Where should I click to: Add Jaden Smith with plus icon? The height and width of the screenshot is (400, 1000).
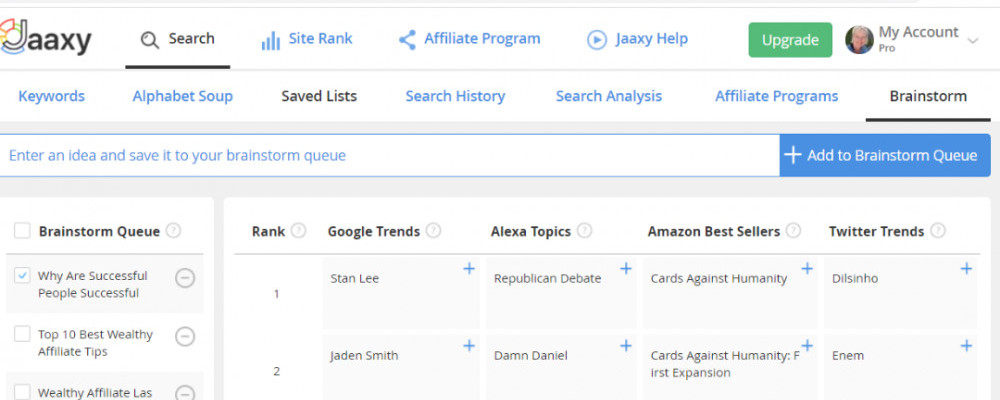[x=469, y=346]
